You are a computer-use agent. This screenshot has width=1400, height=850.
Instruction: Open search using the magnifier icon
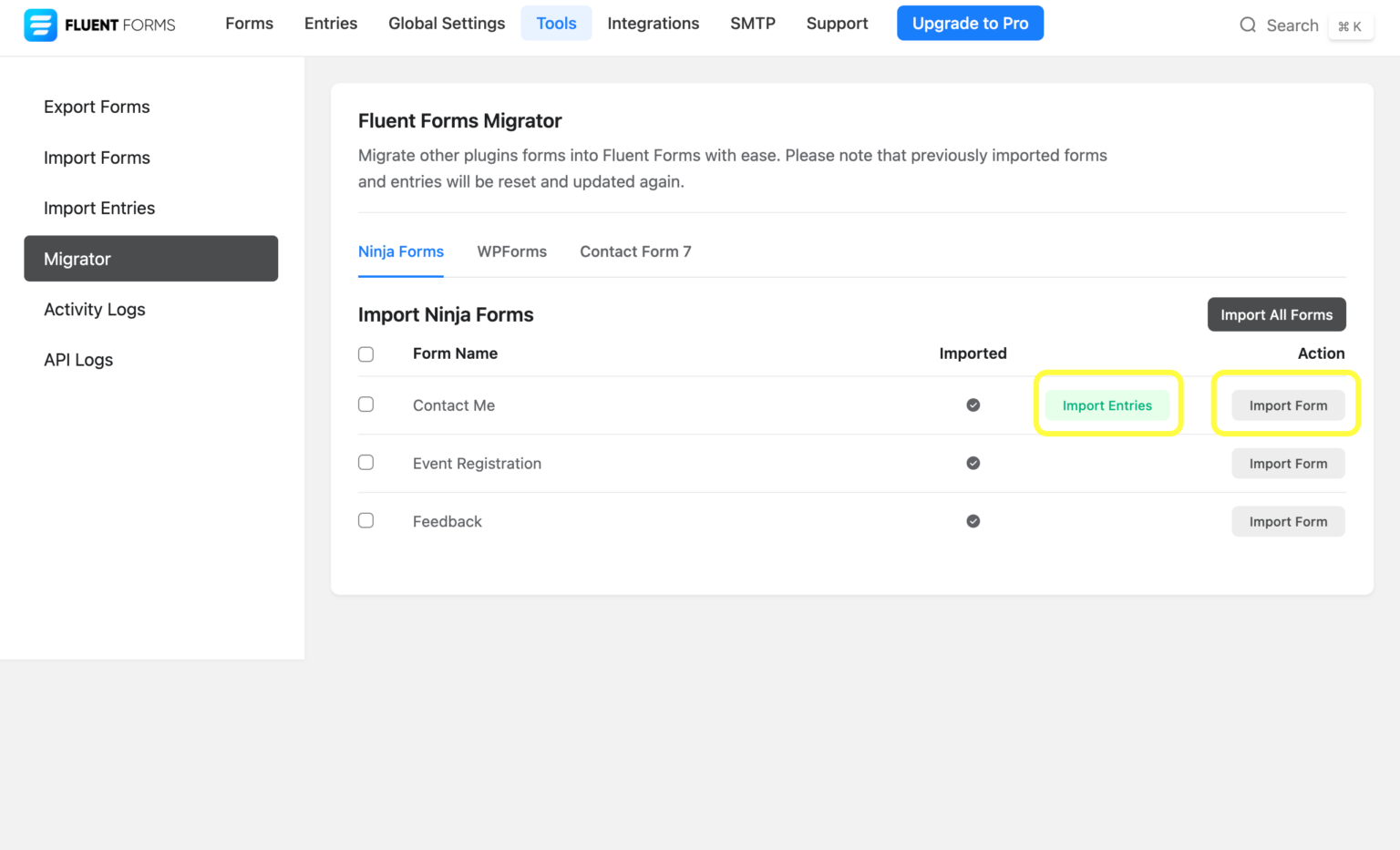point(1248,25)
